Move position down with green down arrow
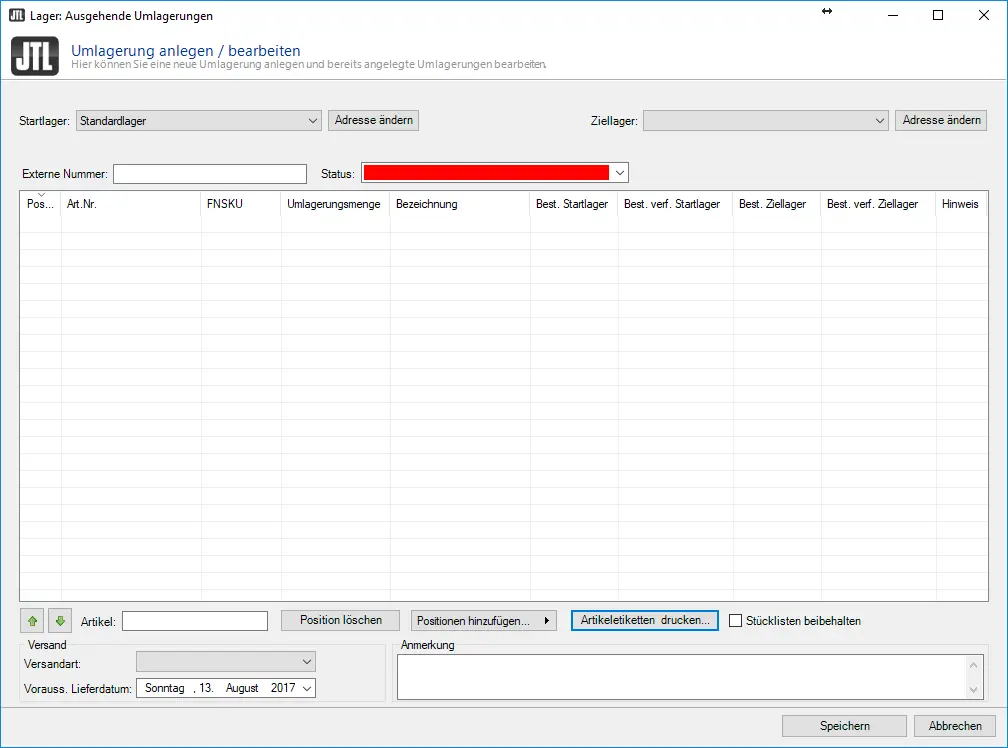1008x748 pixels. 60,621
